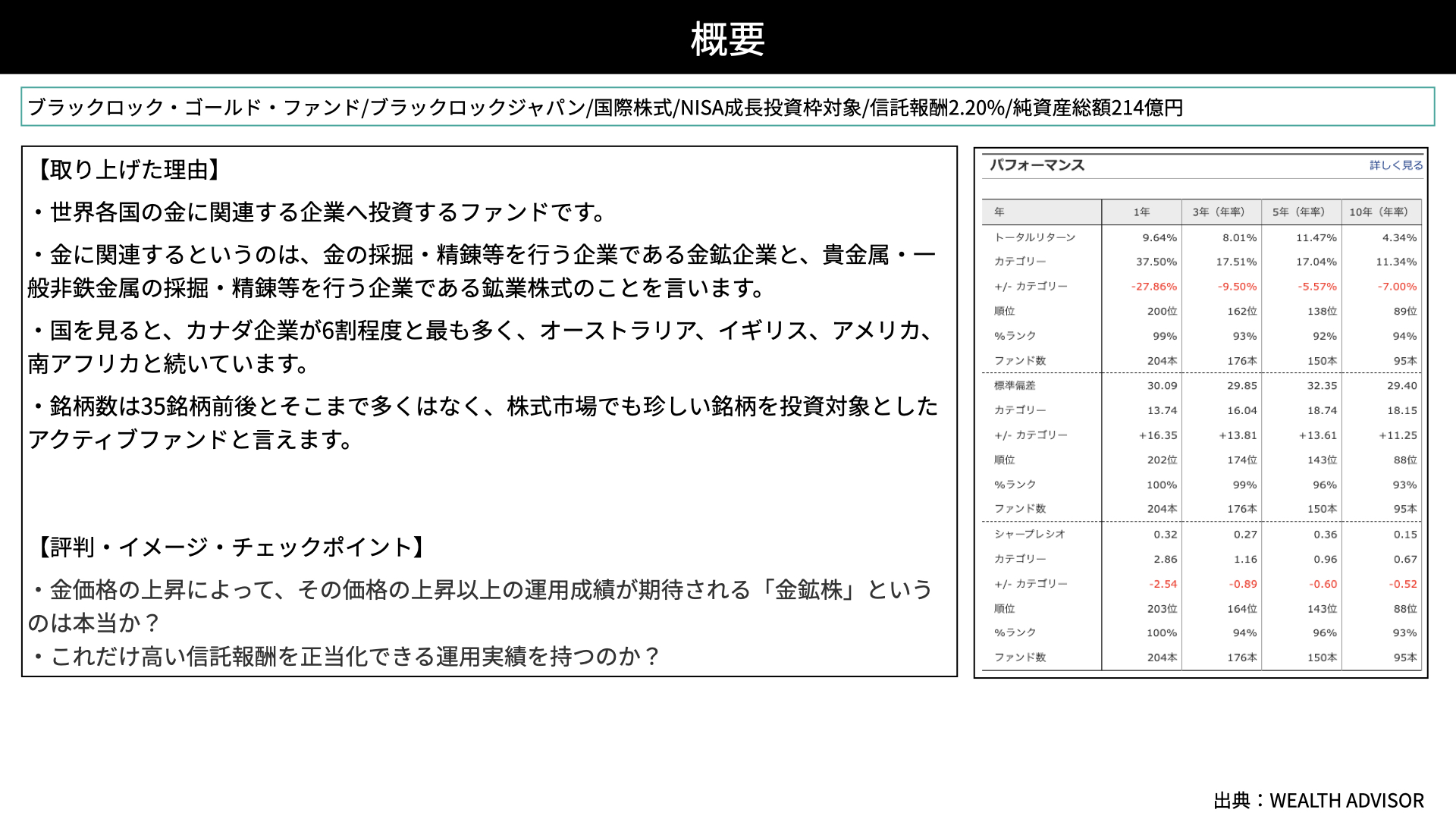
Task: Click the 0.15 Sharpe ratio cell
Action: point(1405,535)
